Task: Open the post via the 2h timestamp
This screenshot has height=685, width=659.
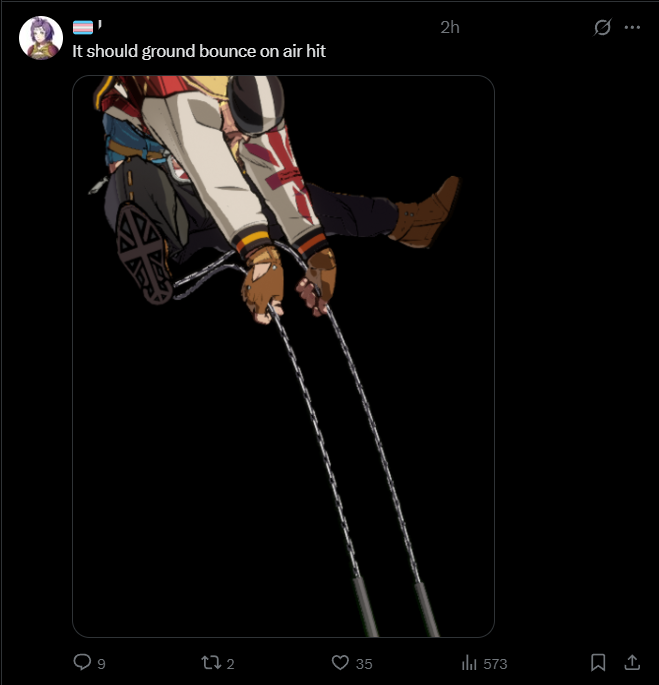Action: 450,28
